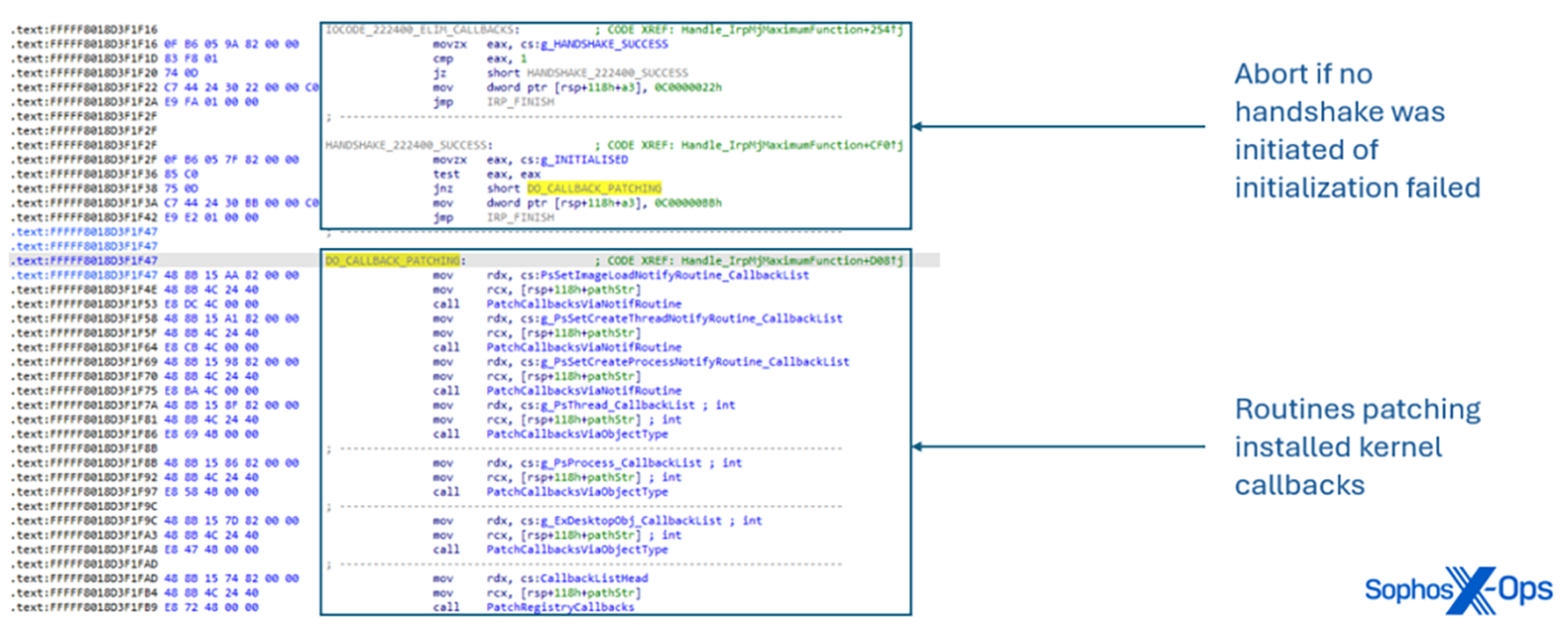Select address .text:FFFFF8018D3F1F69
Screen dimensions: 1568x625
[84, 361]
